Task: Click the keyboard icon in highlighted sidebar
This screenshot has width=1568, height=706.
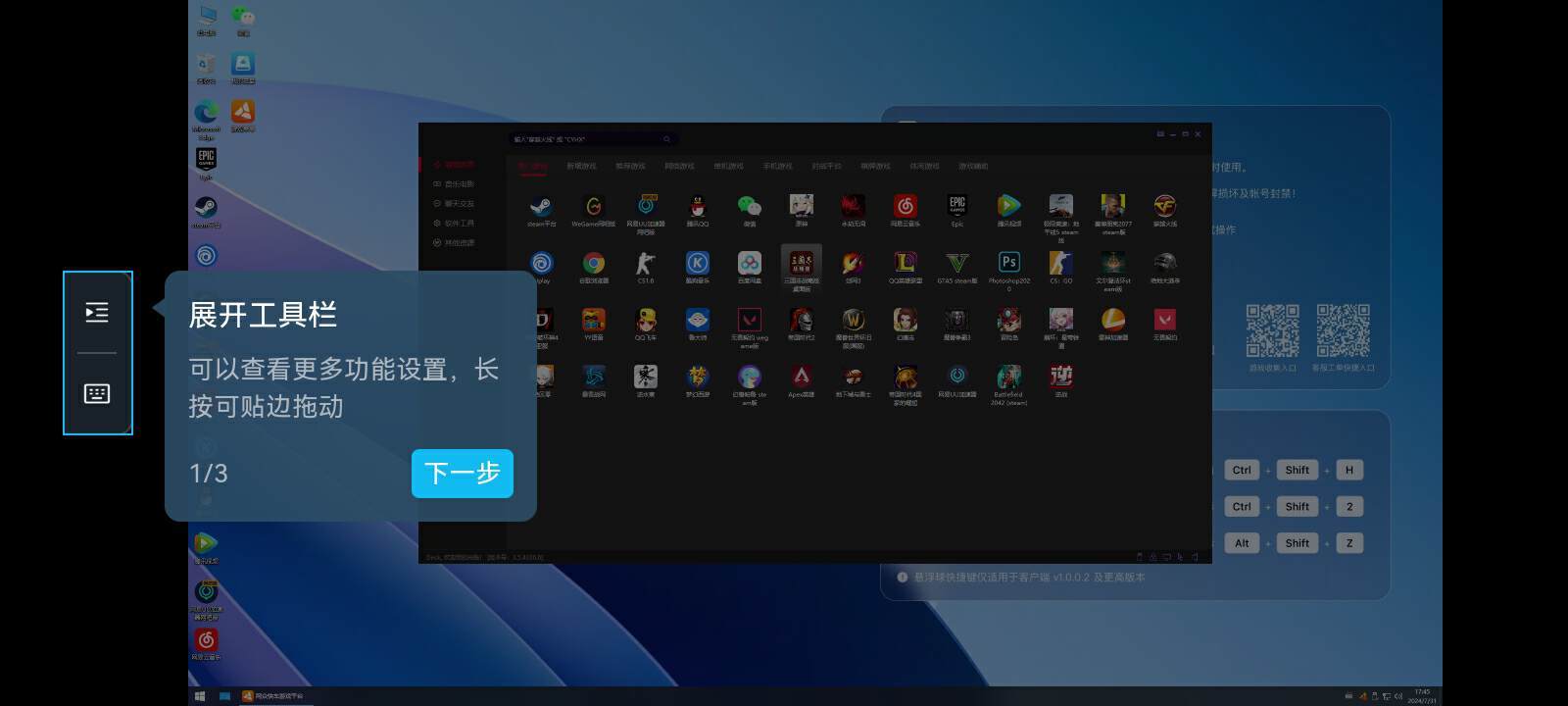Action: [97, 394]
